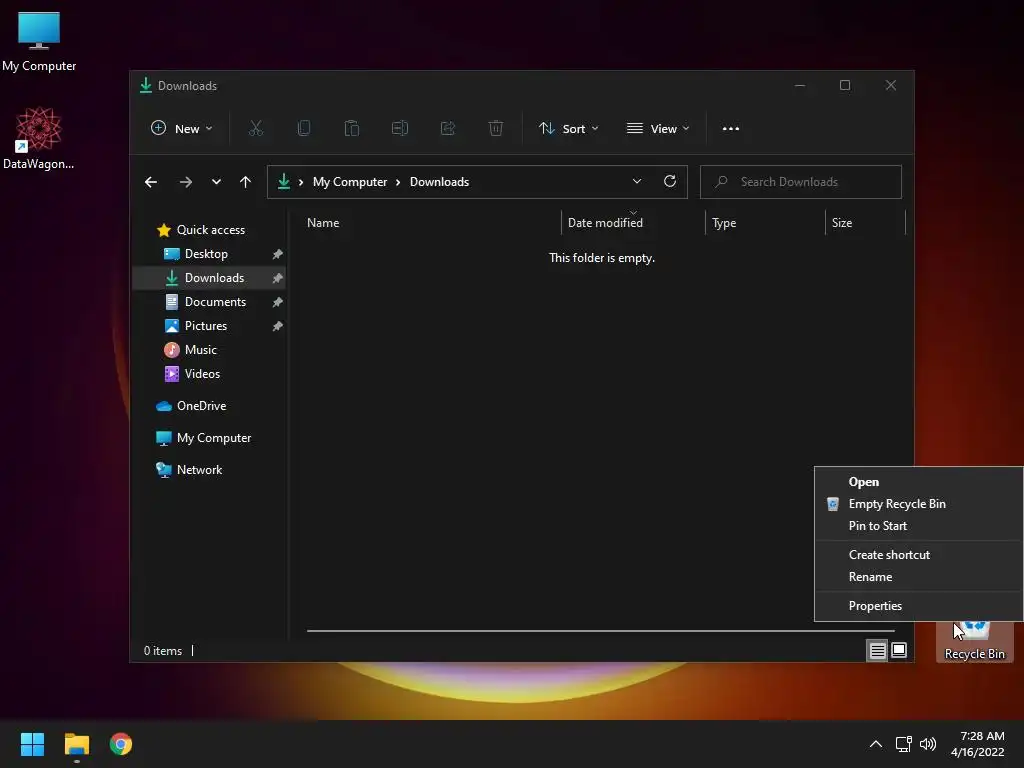Click the horizontal scrollbar in file pane
The height and width of the screenshot is (768, 1024).
(x=601, y=631)
